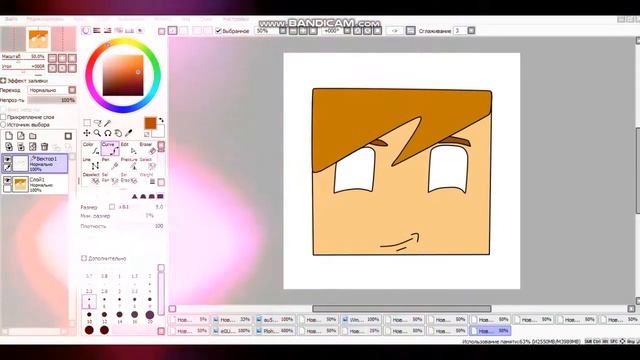This screenshot has width=640, height=360.
Task: Switch to the Нов... 25% document tab
Action: tap(361, 331)
